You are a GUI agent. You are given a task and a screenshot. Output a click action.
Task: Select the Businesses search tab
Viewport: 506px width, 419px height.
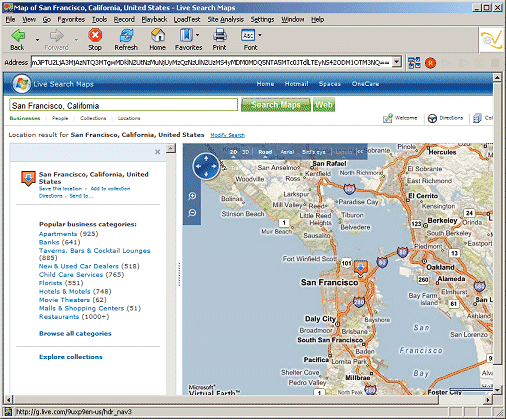[25, 118]
